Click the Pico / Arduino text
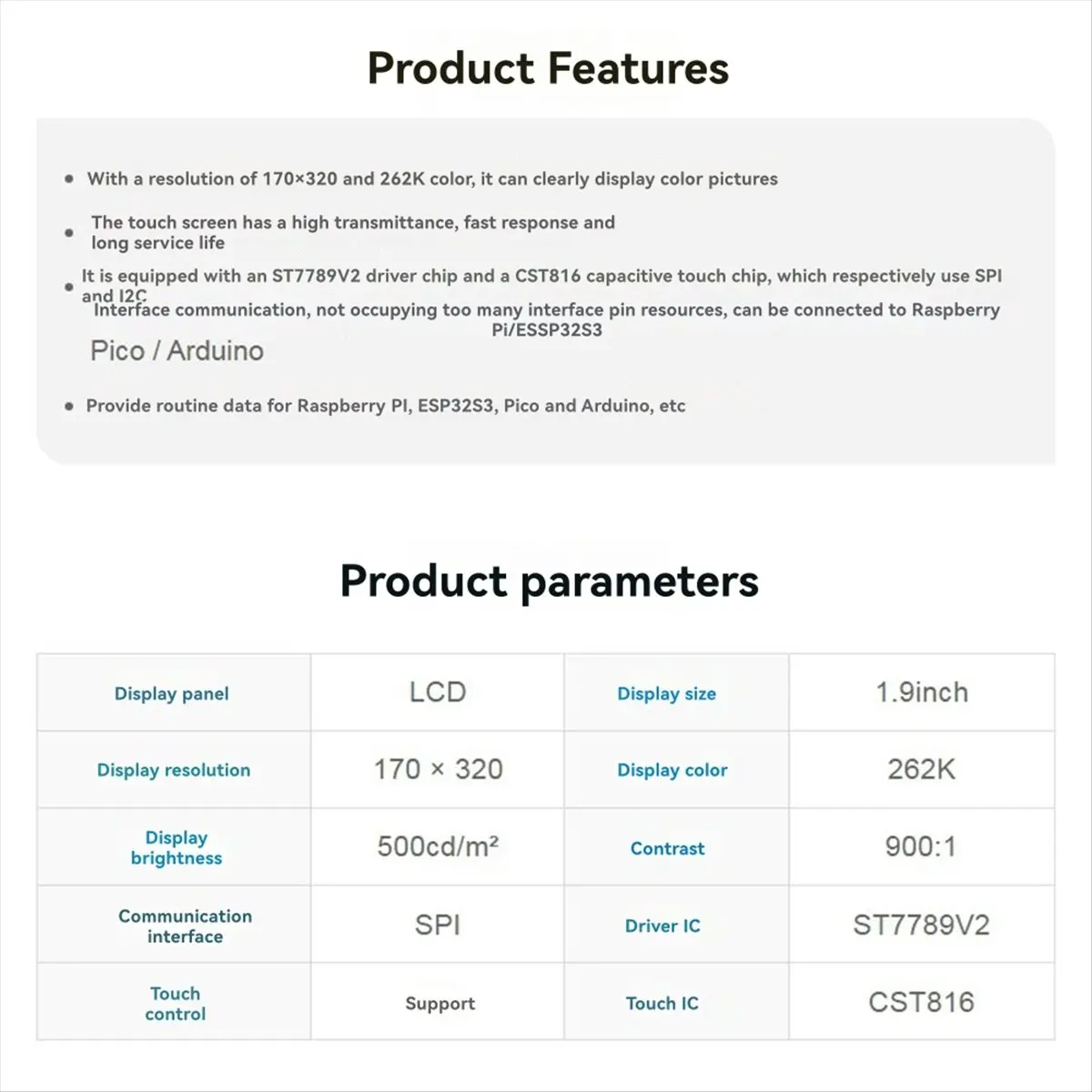This screenshot has width=1092, height=1092. (177, 350)
